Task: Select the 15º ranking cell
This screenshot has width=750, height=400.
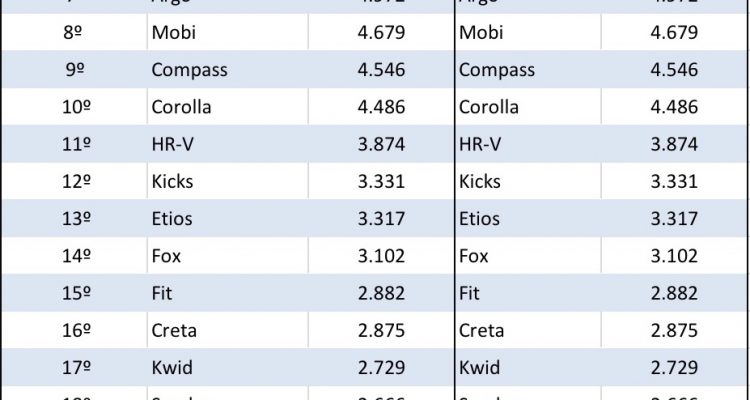Action: 72,292
